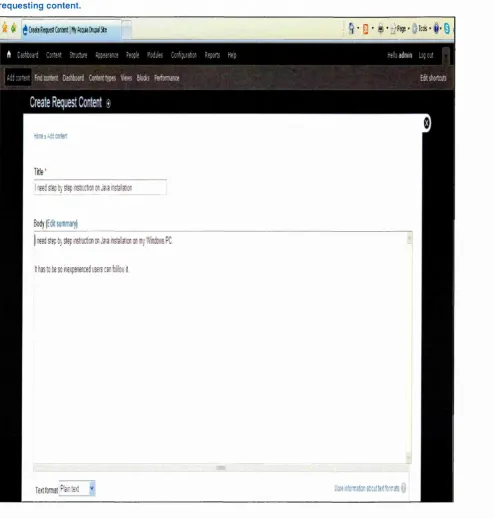Click the Find content shortcut
The image size is (494, 519).
pos(46,78)
